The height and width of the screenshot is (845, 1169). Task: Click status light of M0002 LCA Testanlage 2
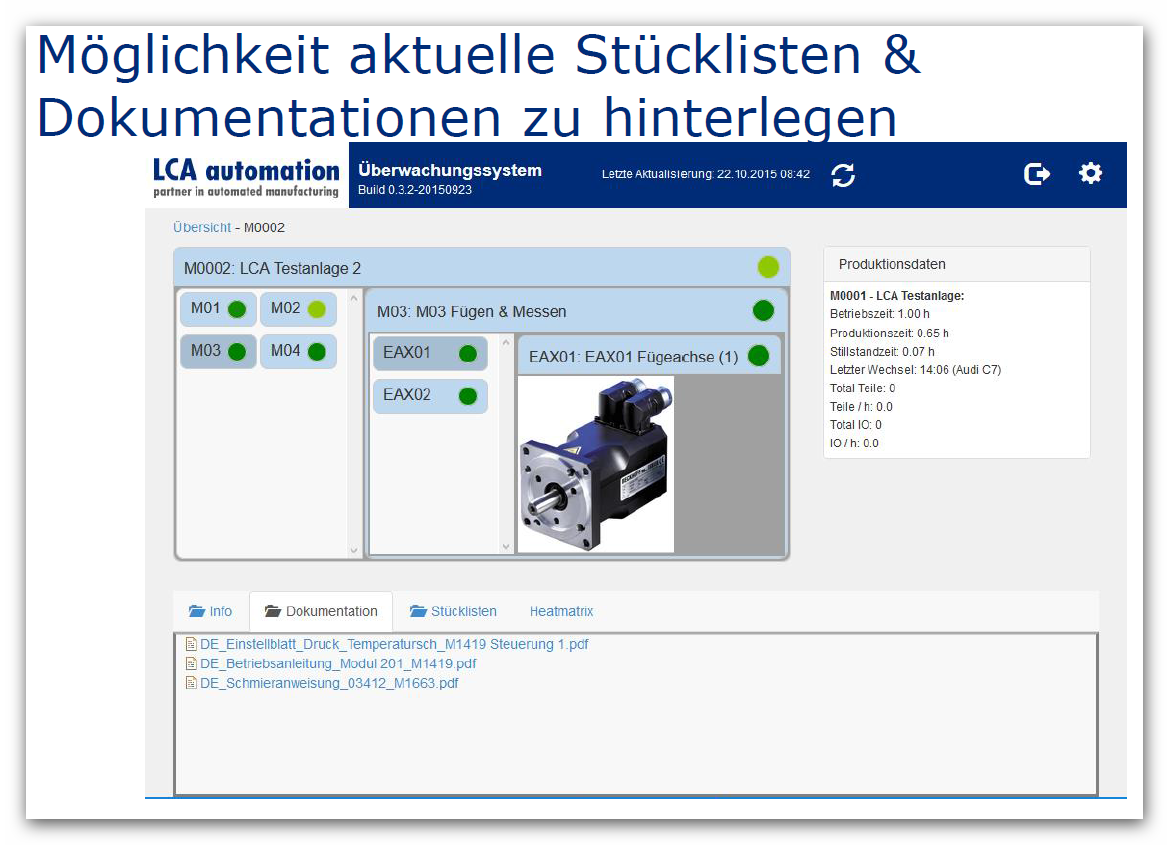tap(768, 267)
